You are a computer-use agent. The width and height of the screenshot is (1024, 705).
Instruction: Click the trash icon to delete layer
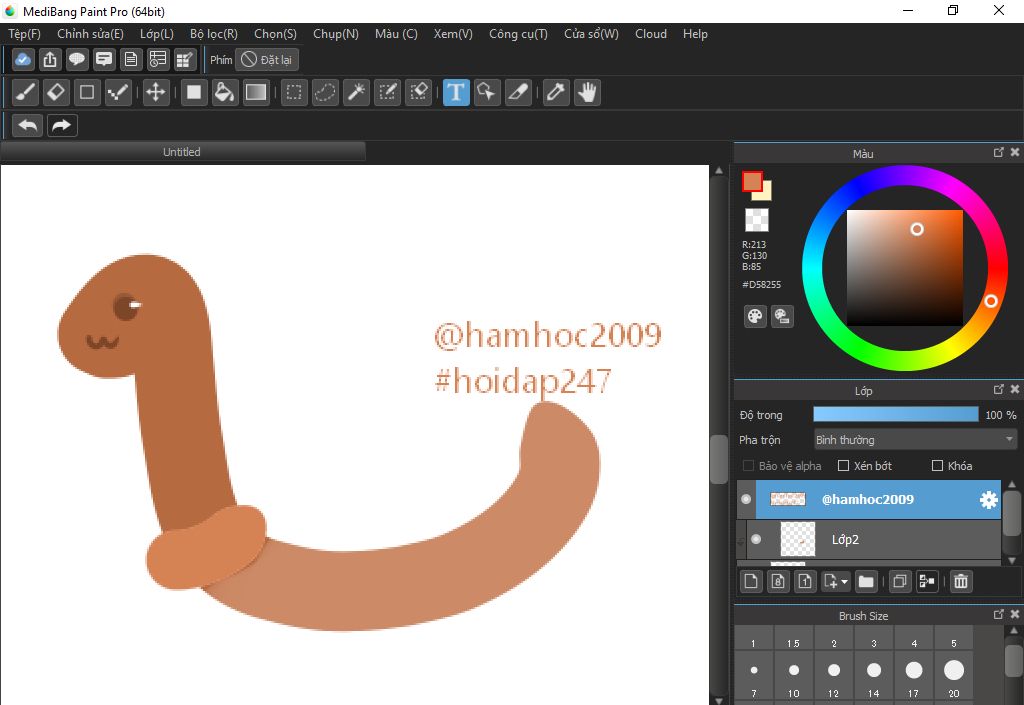click(x=961, y=581)
